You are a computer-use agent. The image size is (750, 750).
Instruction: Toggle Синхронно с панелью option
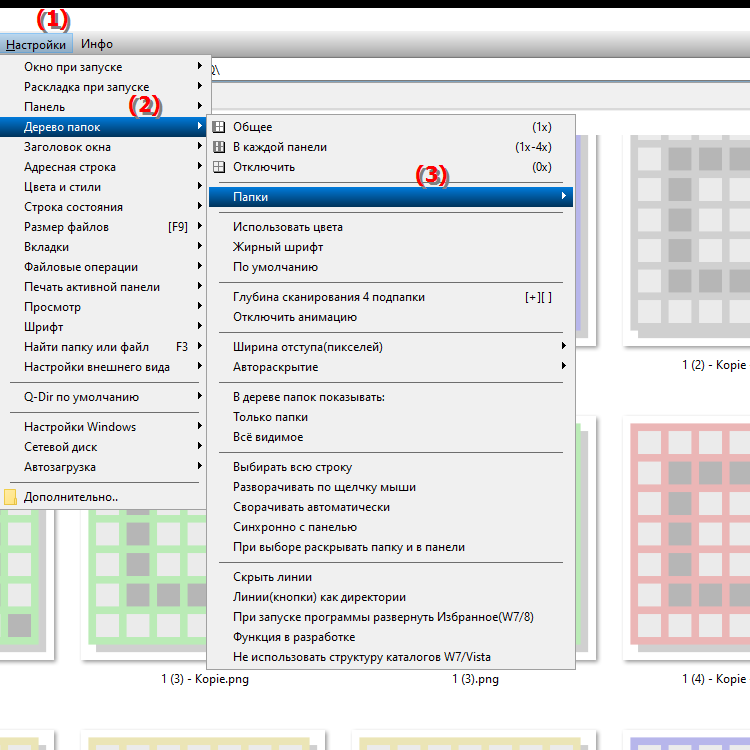tap(391, 528)
